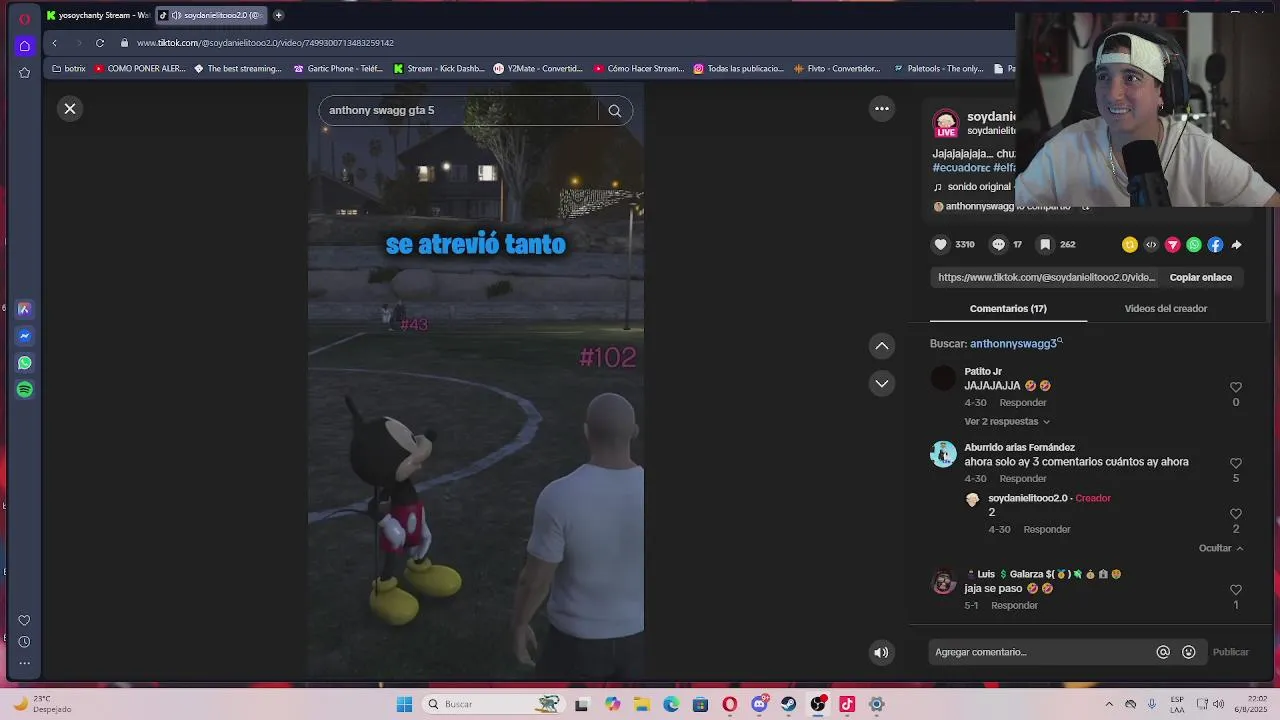Open soydanielitooo2.0 LIVE profile avatar
Screen dimensions: 1280x720
[x=945, y=124]
